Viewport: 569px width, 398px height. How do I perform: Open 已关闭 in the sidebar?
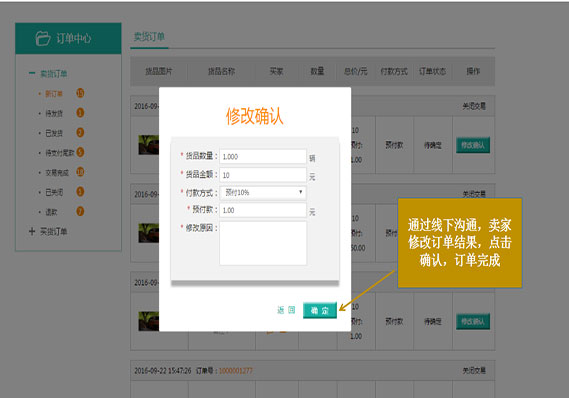[x=54, y=192]
